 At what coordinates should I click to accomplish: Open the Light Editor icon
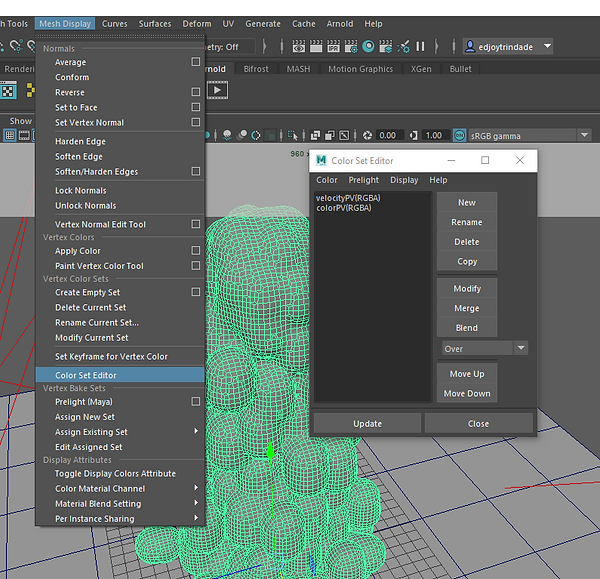(x=403, y=47)
